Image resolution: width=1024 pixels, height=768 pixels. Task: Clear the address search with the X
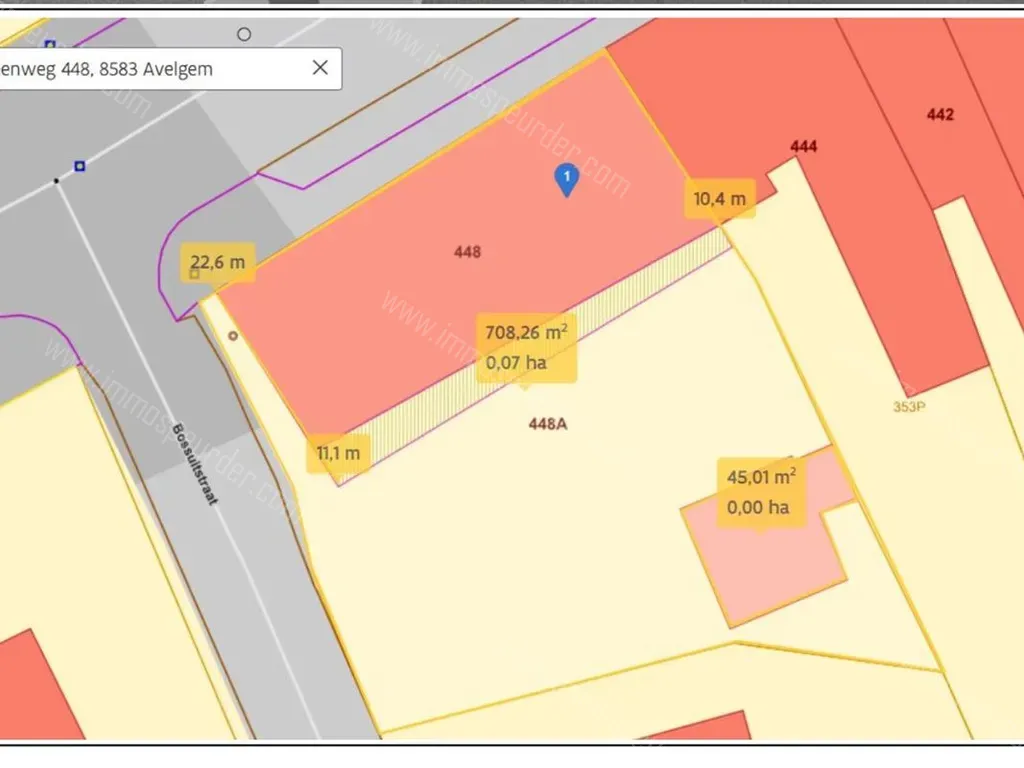pyautogui.click(x=320, y=68)
